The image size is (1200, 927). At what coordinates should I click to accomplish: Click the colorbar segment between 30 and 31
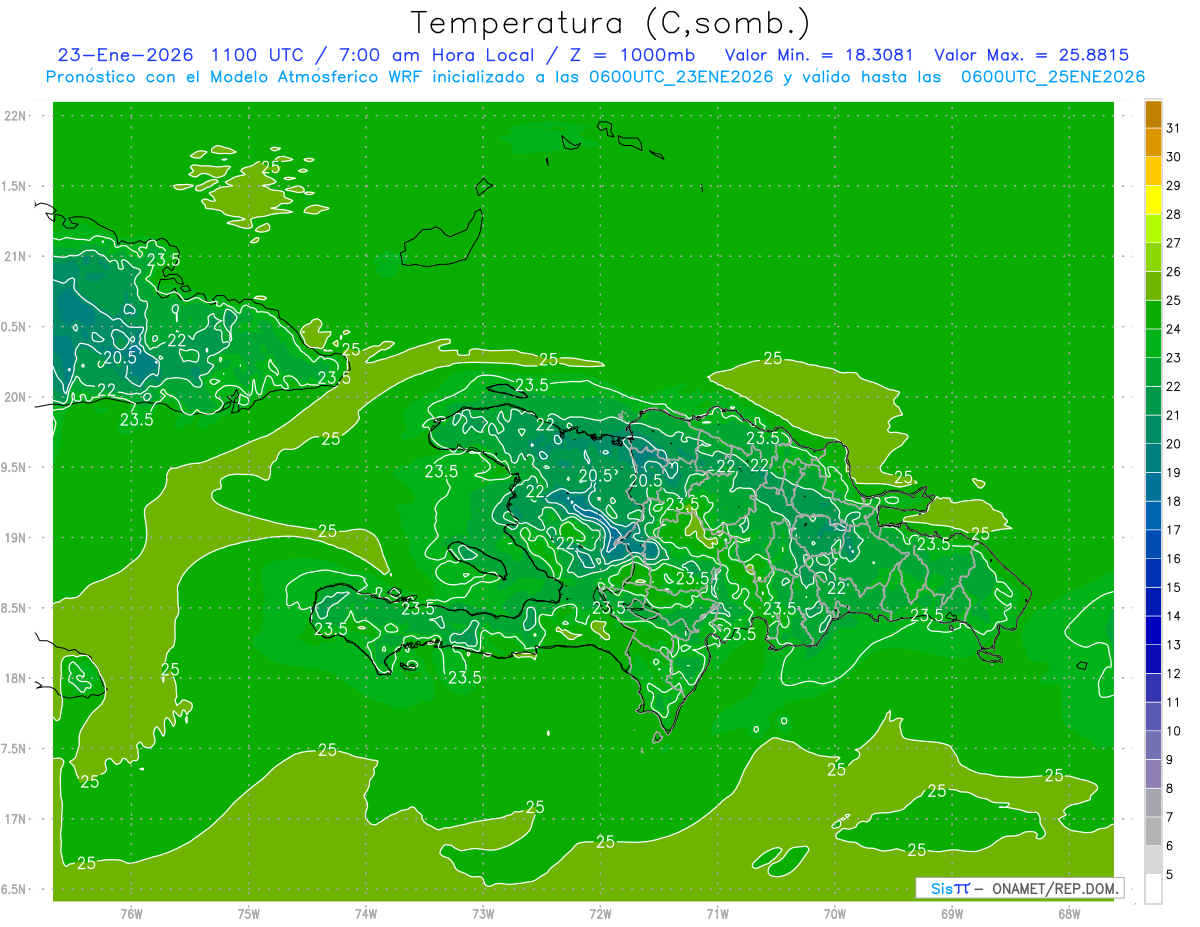point(1153,142)
